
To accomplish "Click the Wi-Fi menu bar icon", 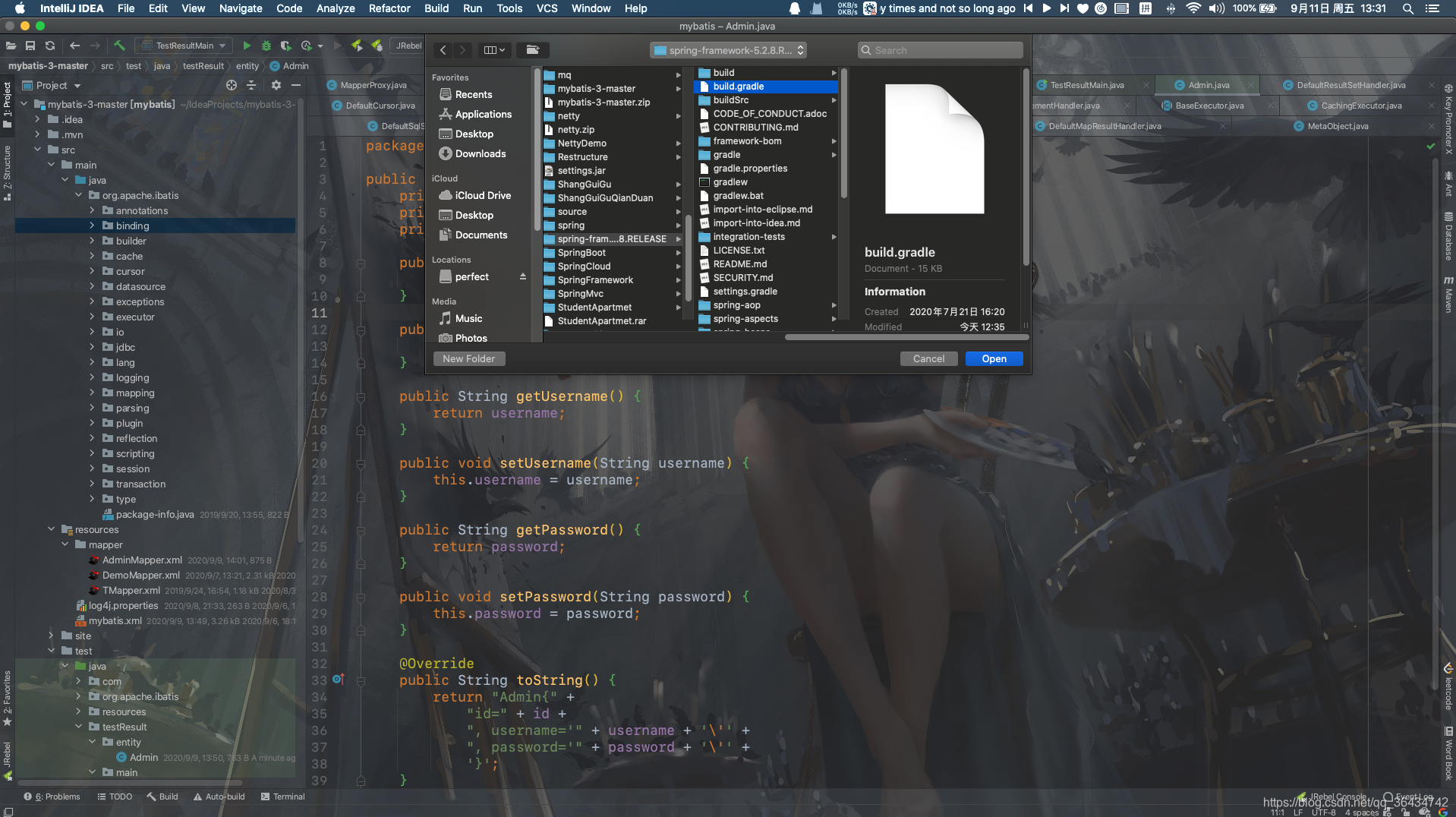I will pos(1193,8).
